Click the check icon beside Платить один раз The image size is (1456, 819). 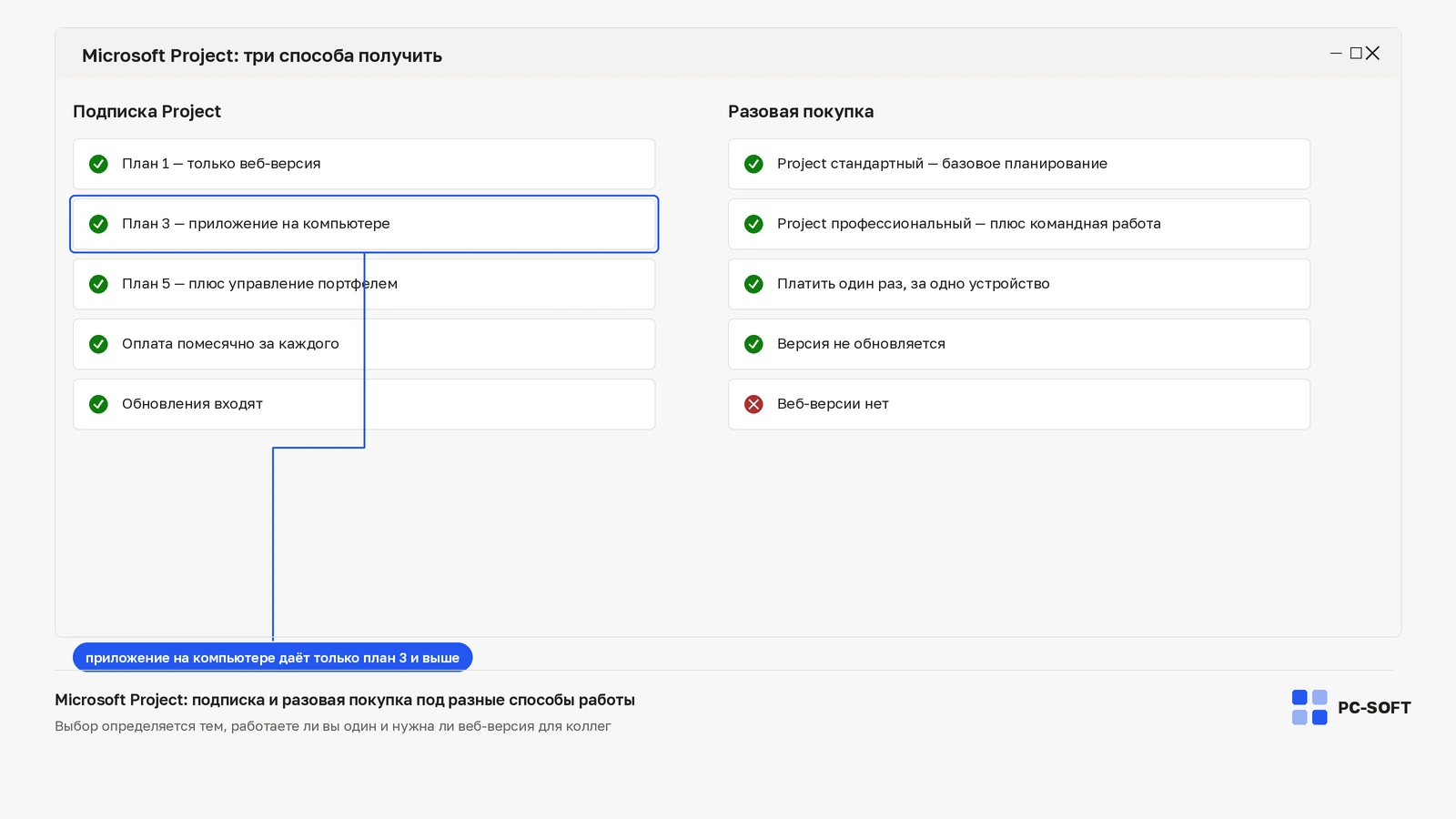click(x=753, y=284)
